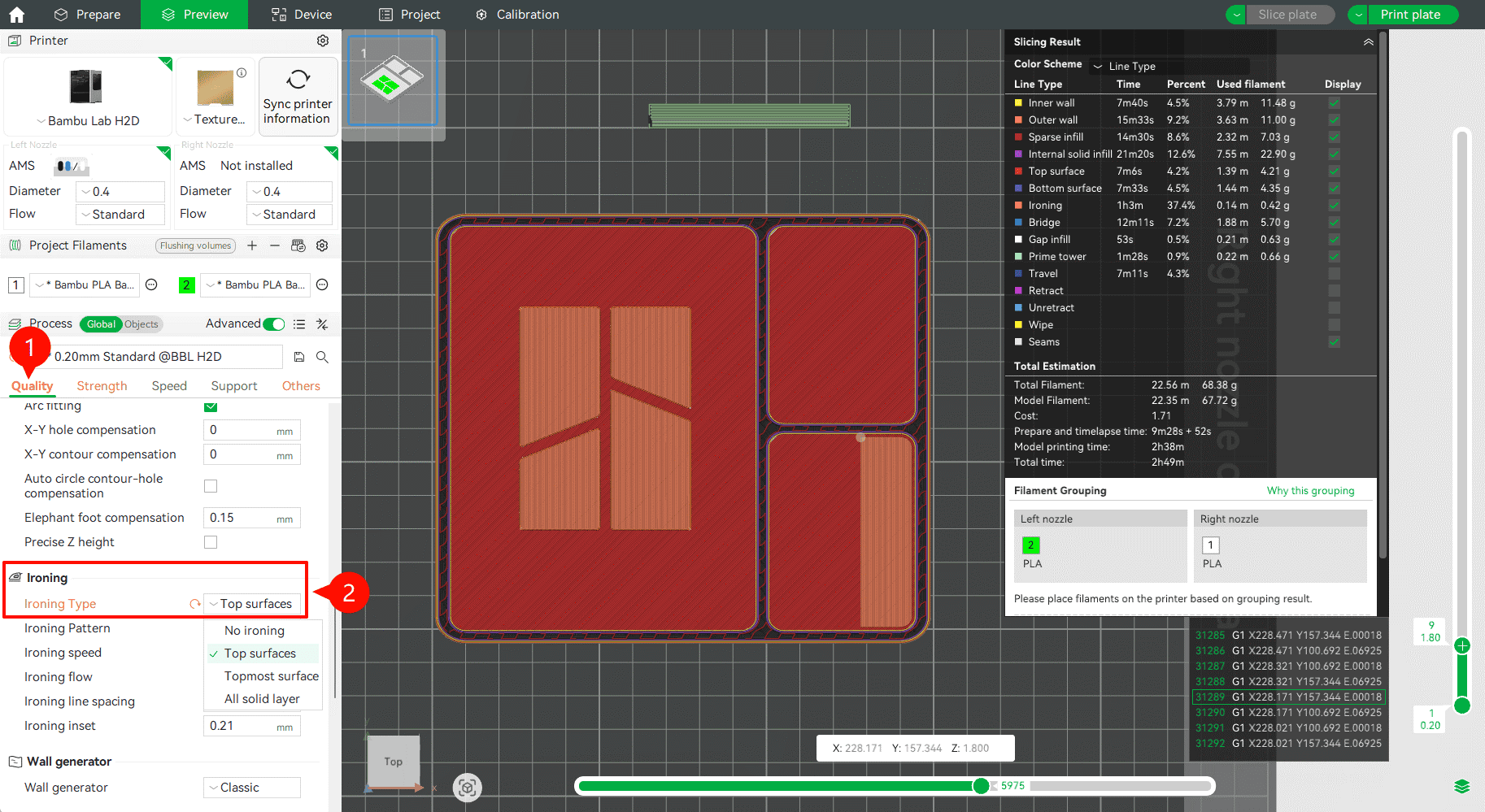Viewport: 1485px width, 812px height.
Task: Click the remove filament minus icon
Action: [x=275, y=245]
